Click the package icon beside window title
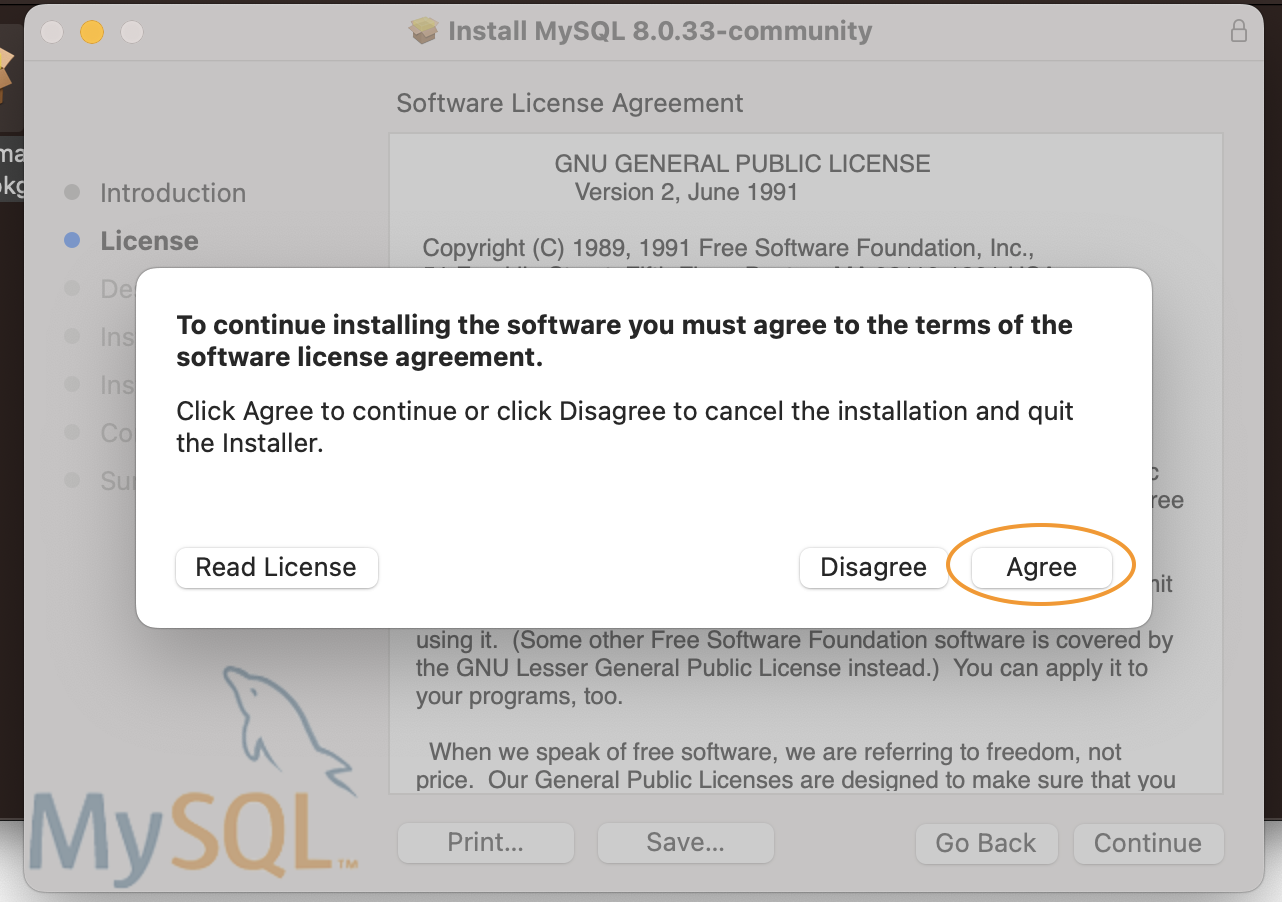This screenshot has width=1282, height=902. coord(424,31)
